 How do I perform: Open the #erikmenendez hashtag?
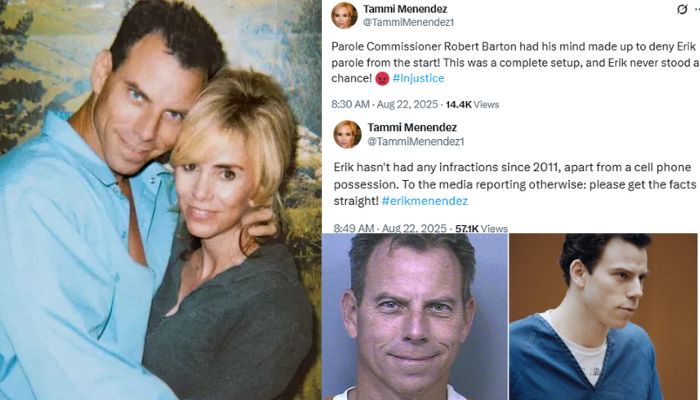coord(425,201)
